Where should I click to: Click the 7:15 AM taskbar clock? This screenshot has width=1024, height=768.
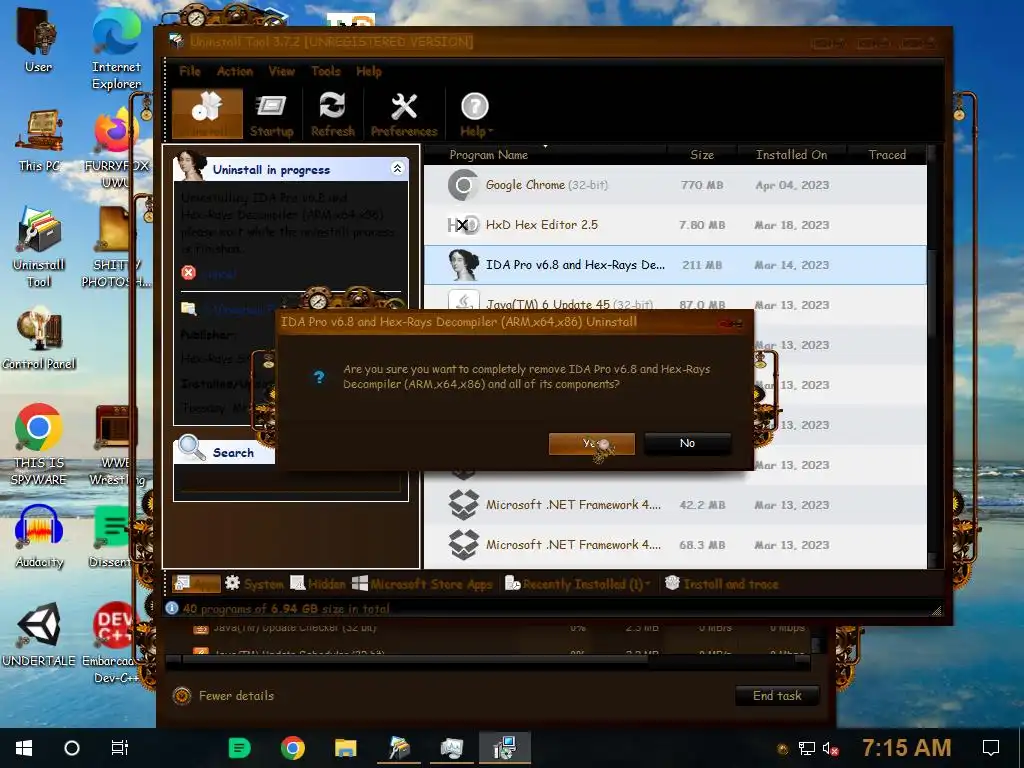pos(906,748)
